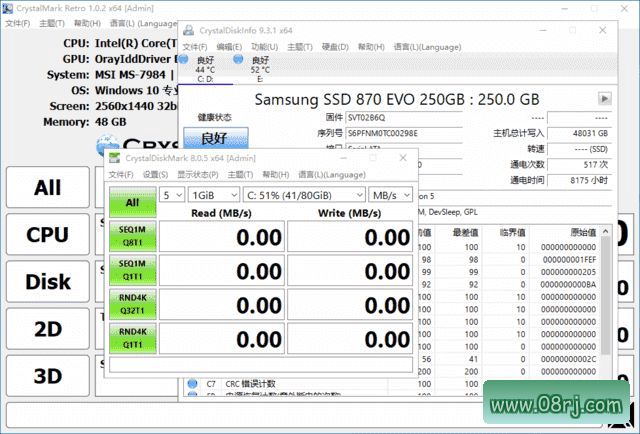Click the CrystalDiskInfo title bar app icon
This screenshot has width=640, height=434.
point(187,32)
